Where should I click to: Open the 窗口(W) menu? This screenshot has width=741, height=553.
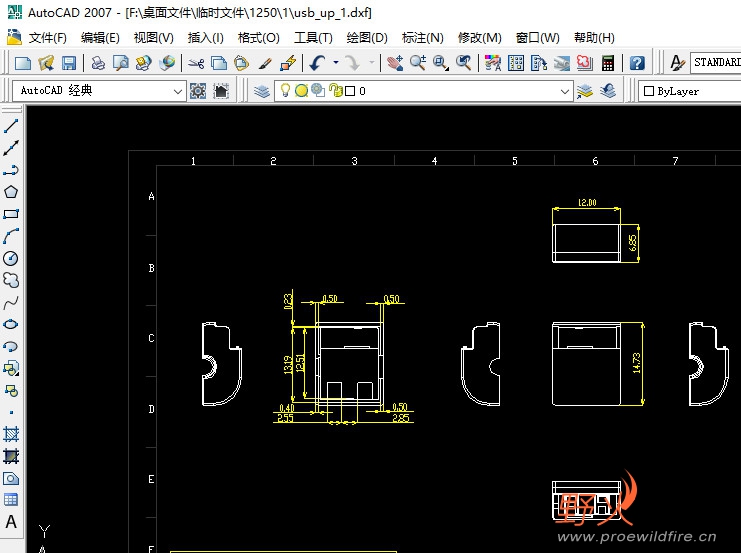pos(537,37)
